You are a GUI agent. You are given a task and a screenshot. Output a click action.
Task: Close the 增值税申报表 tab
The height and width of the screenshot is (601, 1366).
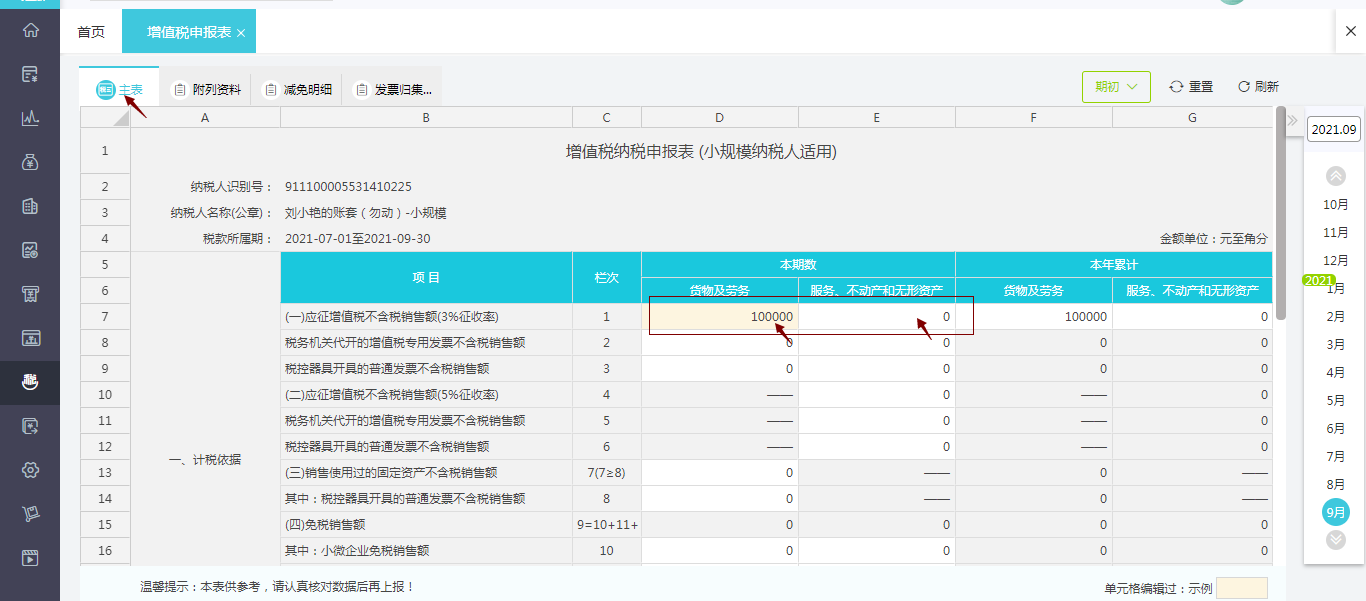point(241,33)
